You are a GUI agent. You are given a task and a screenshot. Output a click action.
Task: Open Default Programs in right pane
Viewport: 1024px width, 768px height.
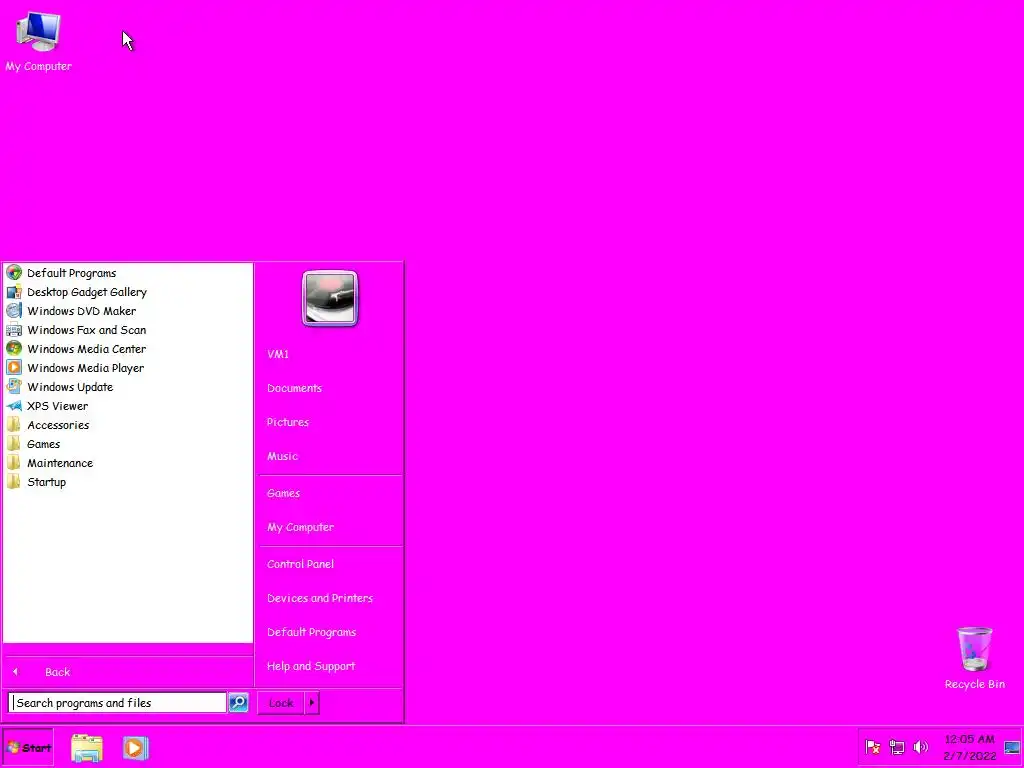coord(311,632)
